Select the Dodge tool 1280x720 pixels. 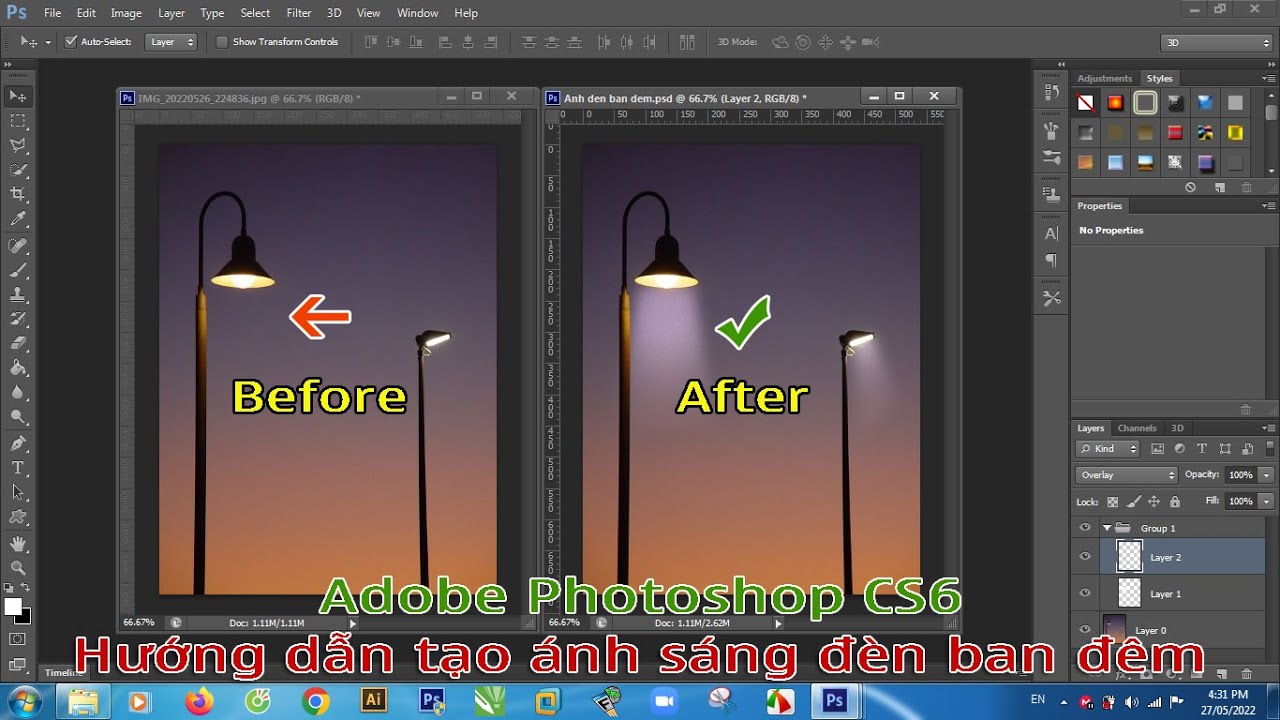click(18, 418)
